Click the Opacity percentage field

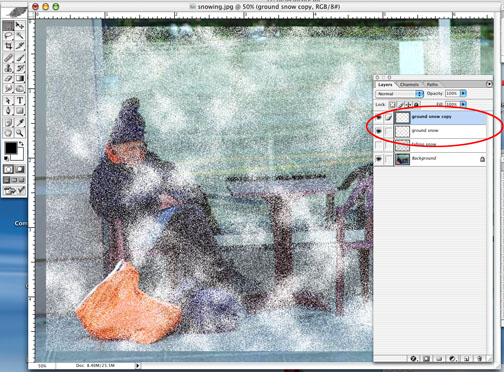(452, 94)
